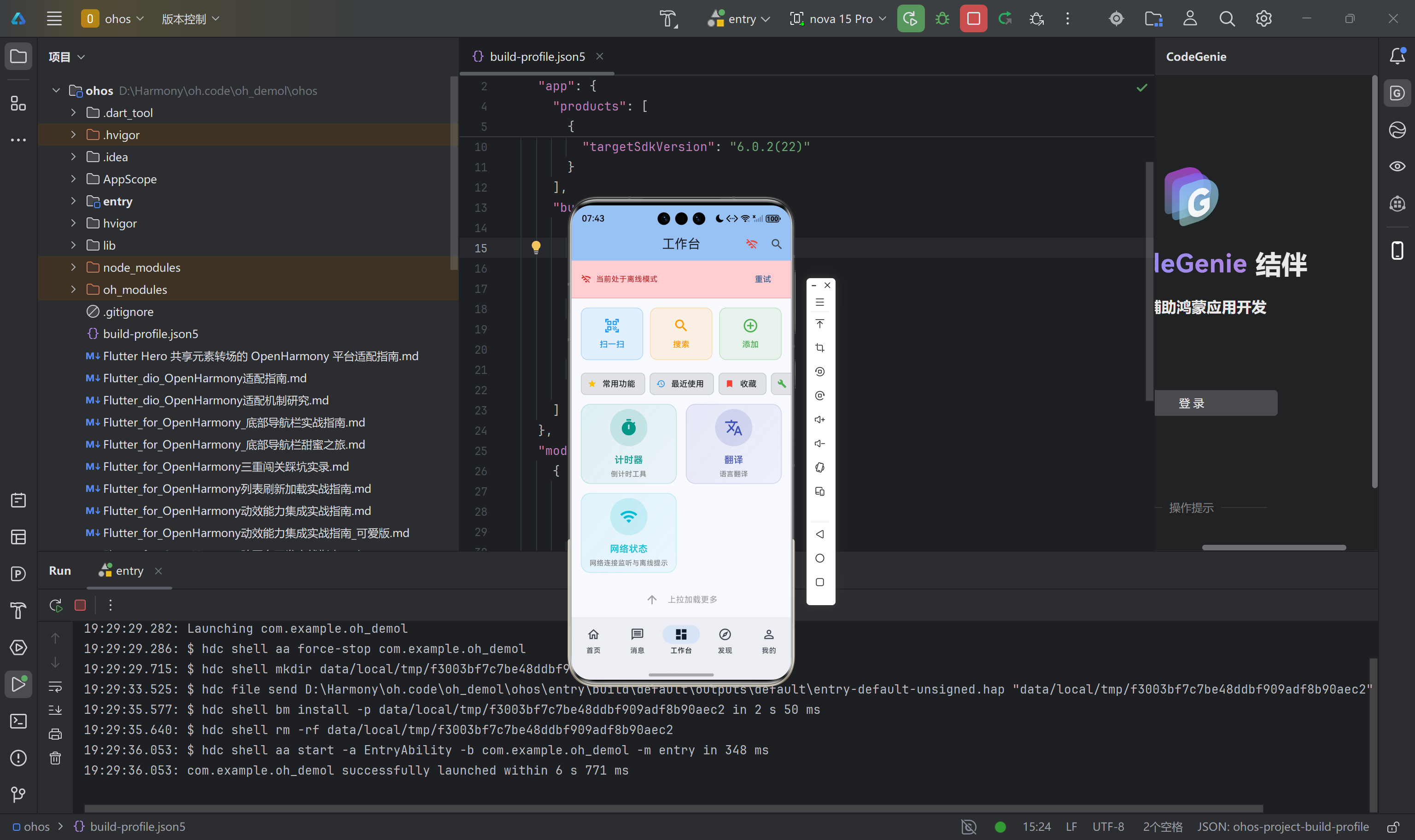
Task: Toggle soft-wrap in Run console
Action: (x=55, y=687)
